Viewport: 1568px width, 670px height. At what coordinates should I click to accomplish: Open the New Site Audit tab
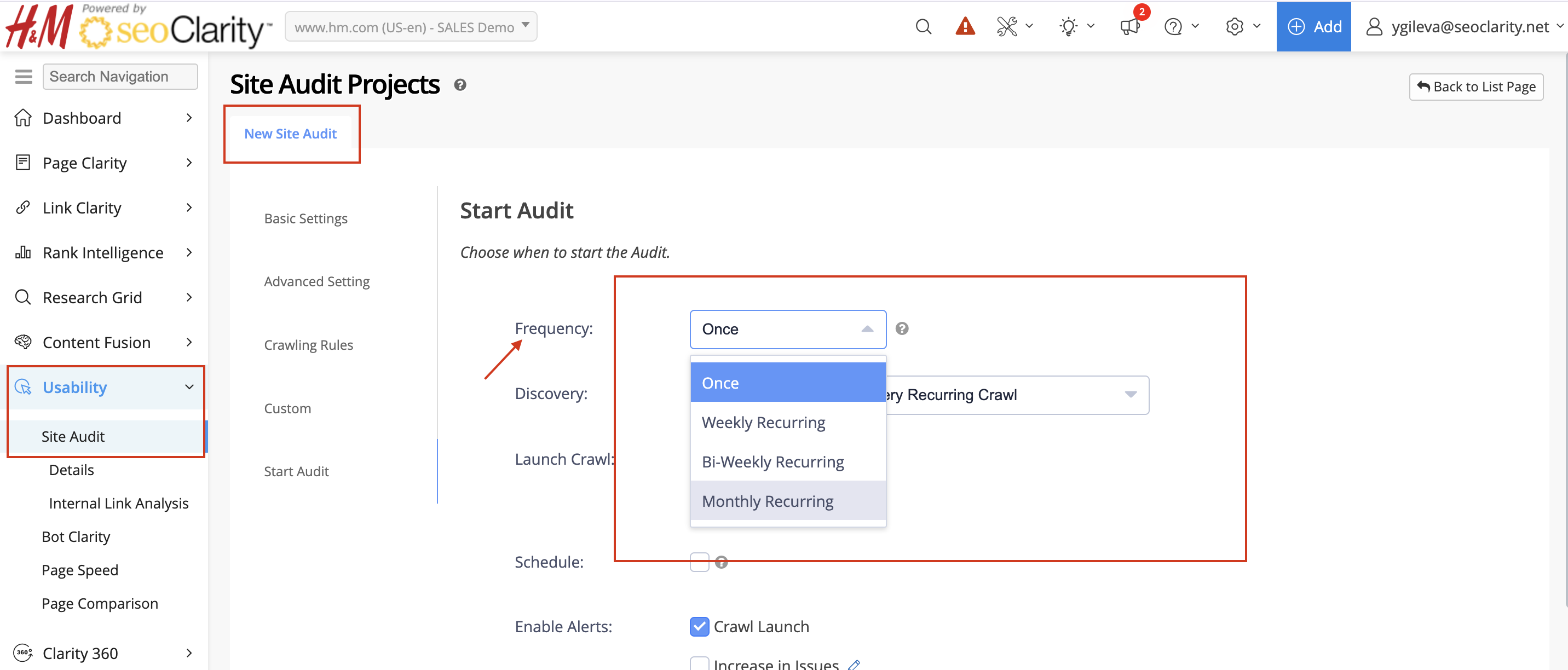pos(290,133)
